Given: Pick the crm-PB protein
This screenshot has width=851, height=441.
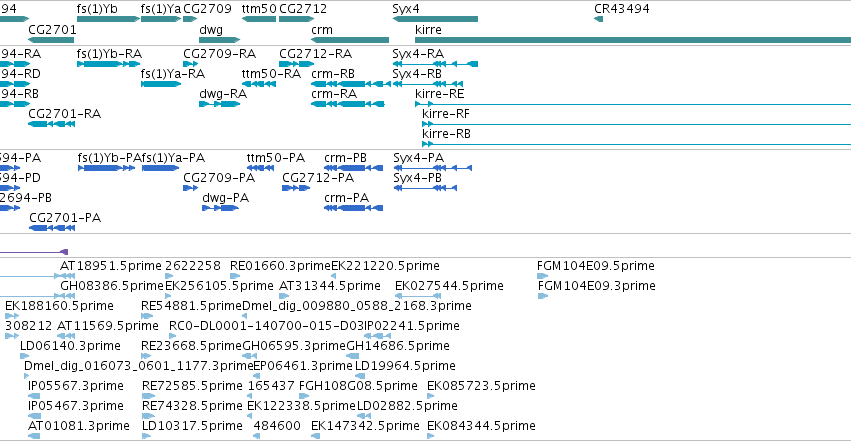Looking at the screenshot, I should (353, 168).
